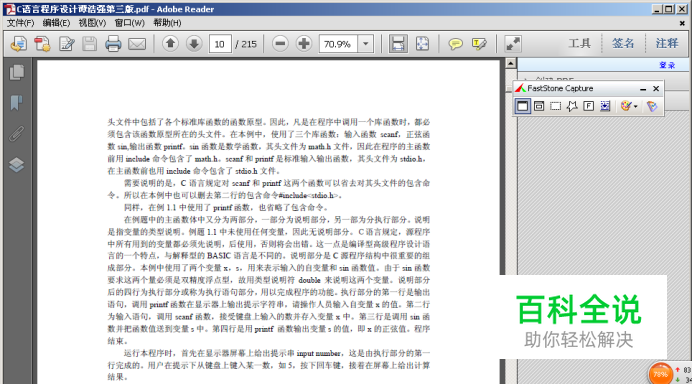This screenshot has width=692, height=384.
Task: Click the edit/sign document toolbar icon
Action: click(67, 44)
